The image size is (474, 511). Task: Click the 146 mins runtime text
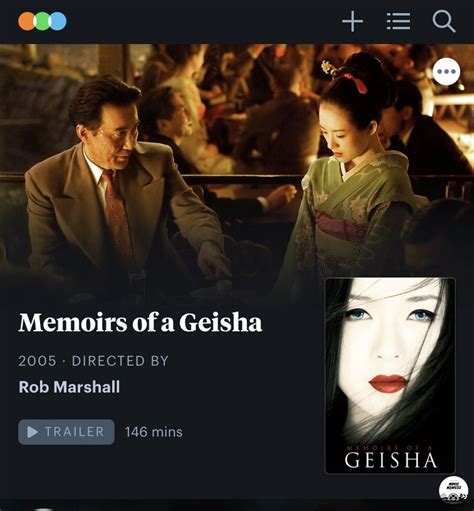154,432
